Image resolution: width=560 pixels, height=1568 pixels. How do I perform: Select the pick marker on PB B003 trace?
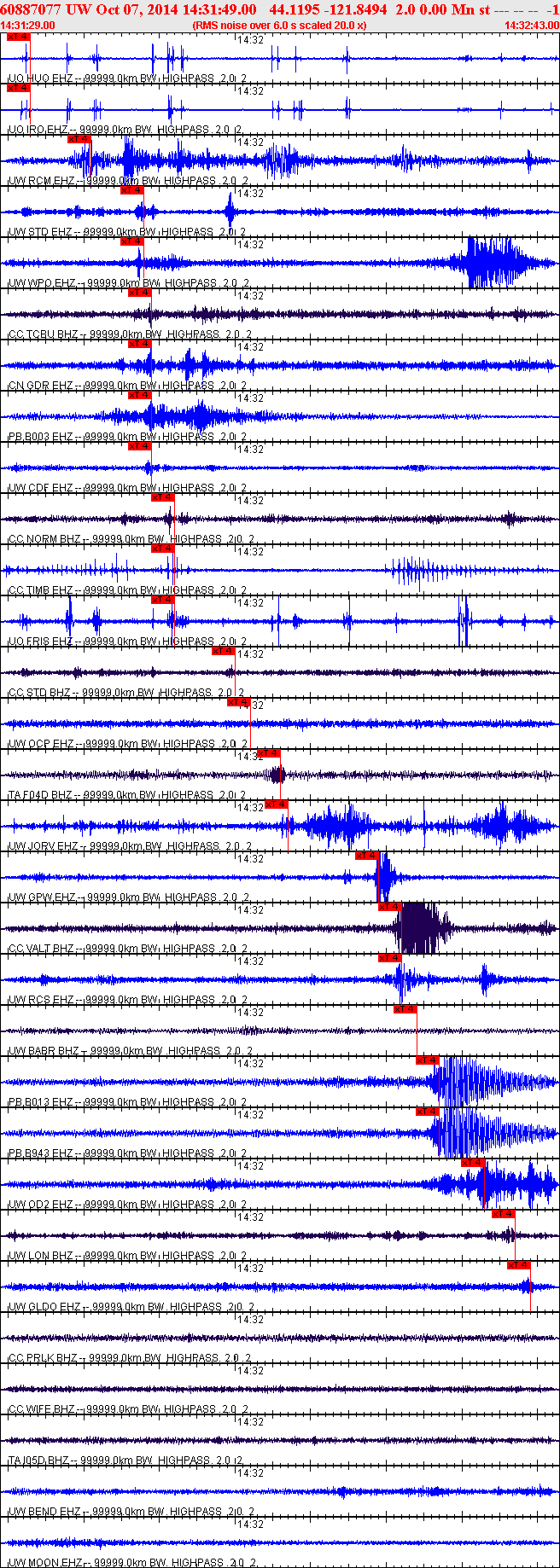(139, 395)
